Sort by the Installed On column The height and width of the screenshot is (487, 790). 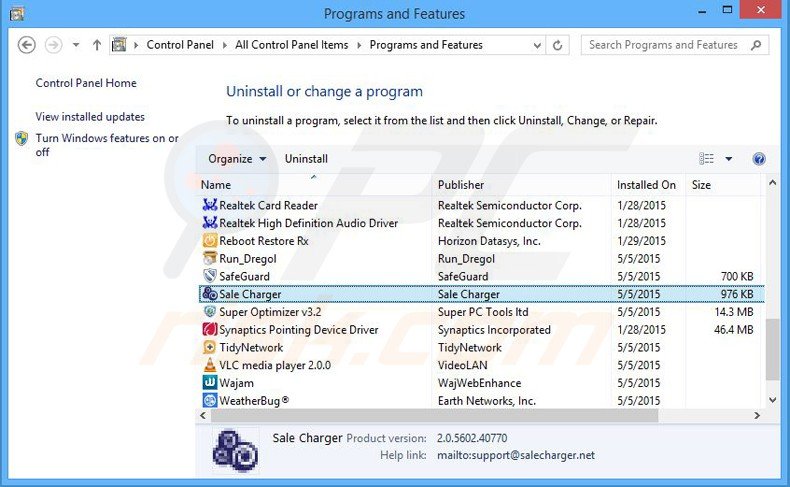[x=646, y=185]
